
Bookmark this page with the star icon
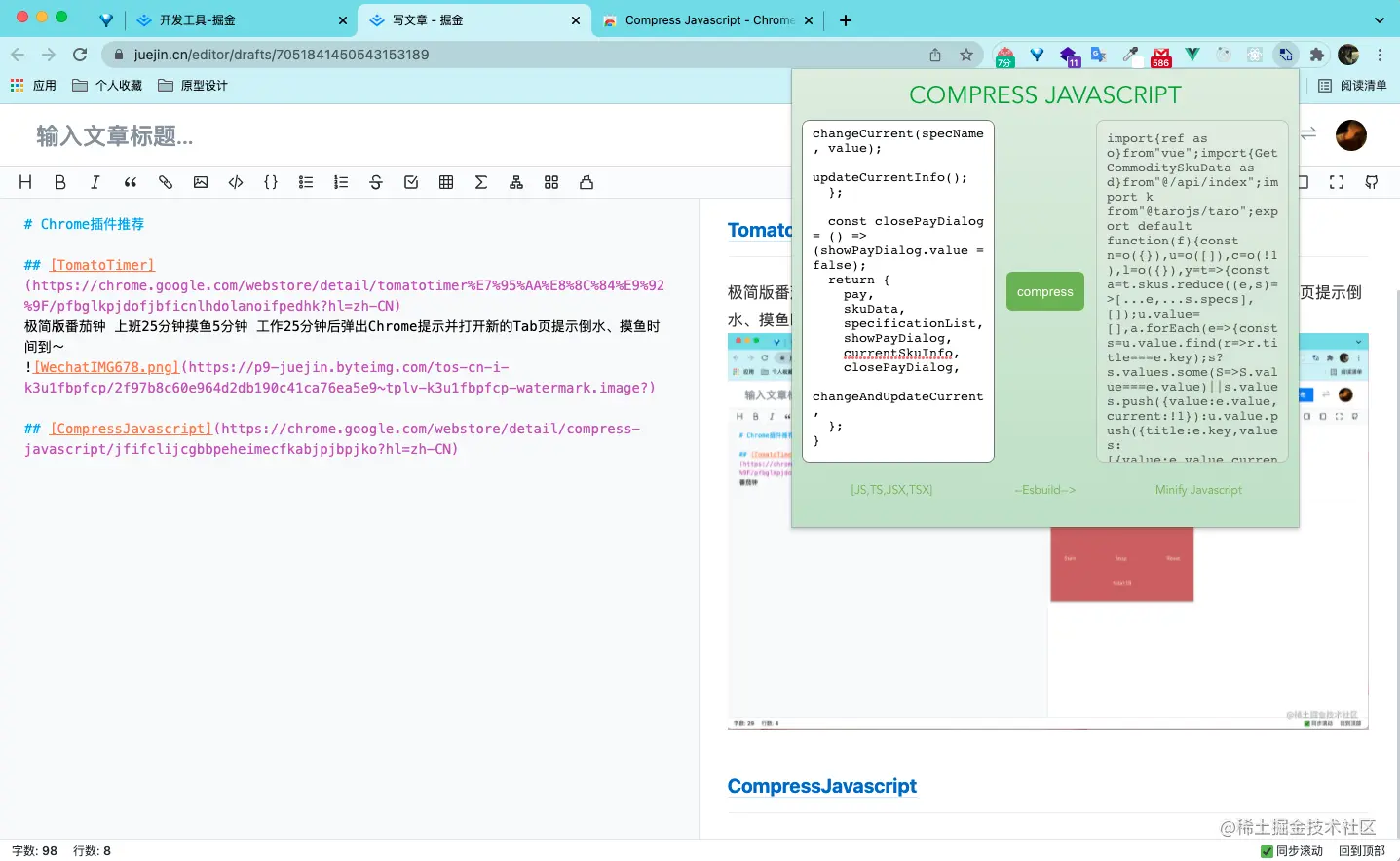tap(966, 55)
